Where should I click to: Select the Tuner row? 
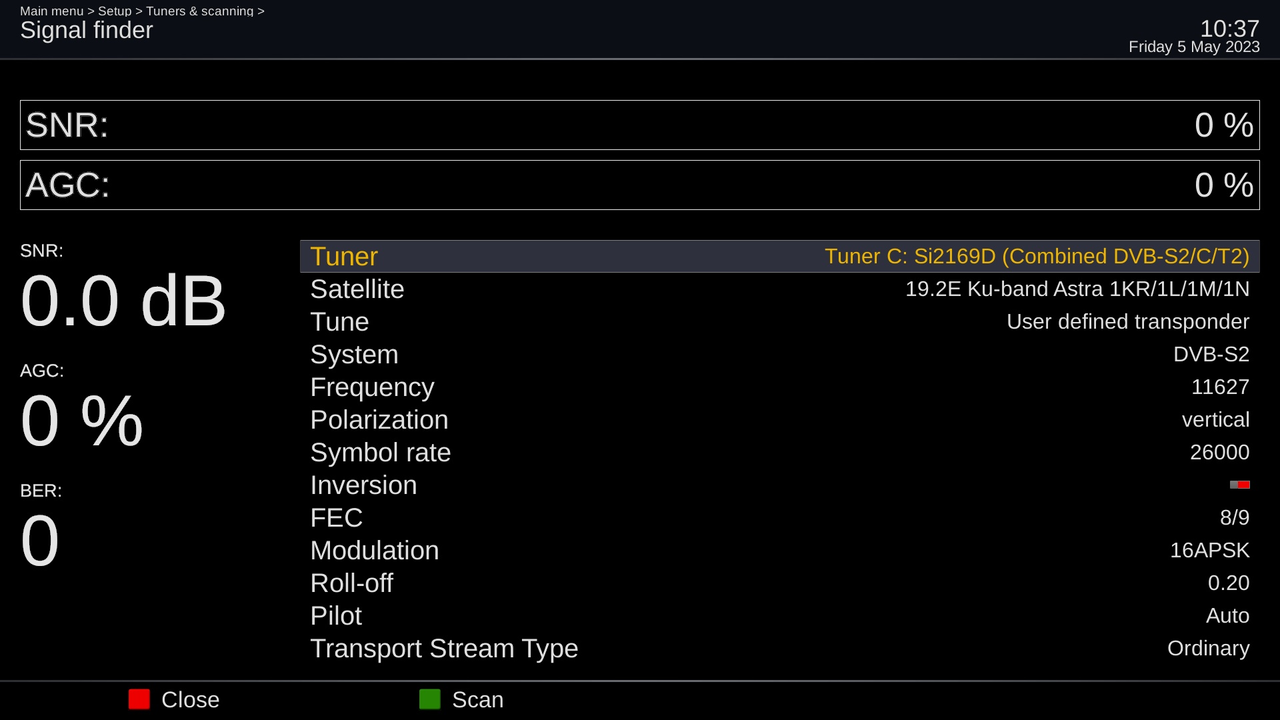[x=779, y=256]
